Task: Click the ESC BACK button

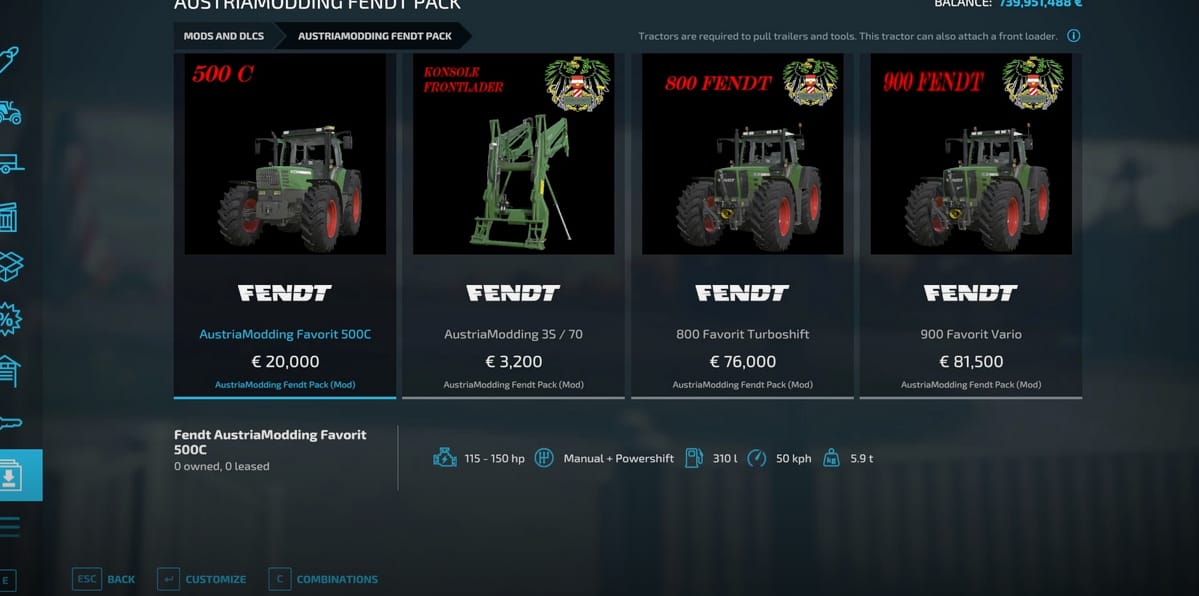Action: [103, 579]
